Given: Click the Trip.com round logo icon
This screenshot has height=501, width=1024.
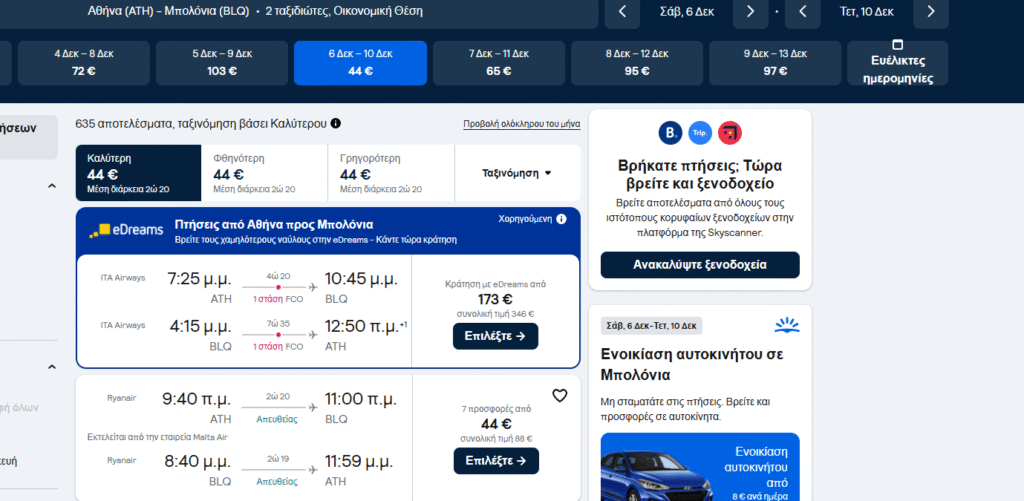Looking at the screenshot, I should tap(700, 132).
